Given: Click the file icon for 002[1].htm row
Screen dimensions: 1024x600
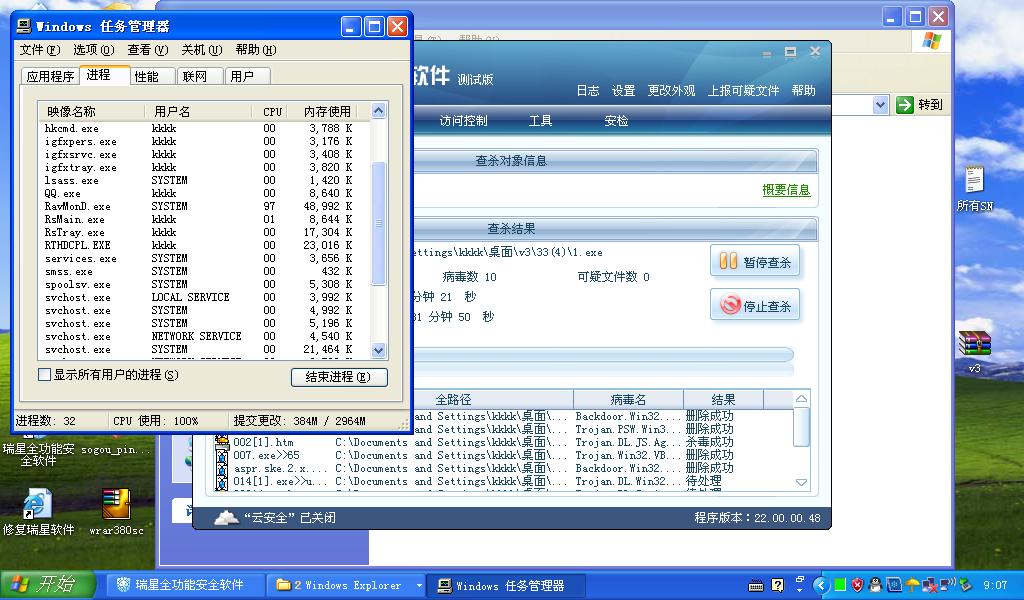Looking at the screenshot, I should (222, 442).
